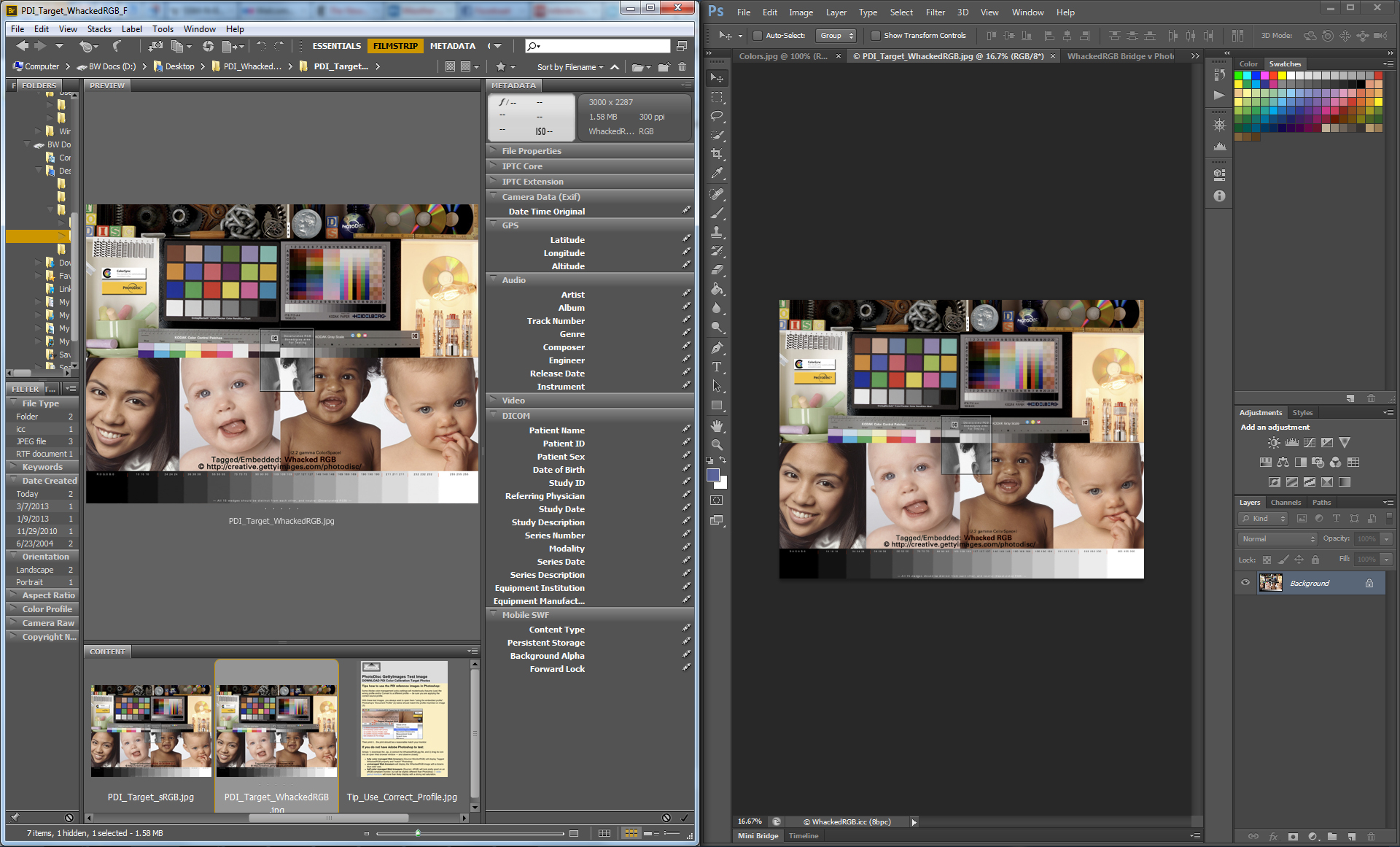The height and width of the screenshot is (847, 1400).
Task: Open the Group auto-select dropdown
Action: (x=836, y=35)
